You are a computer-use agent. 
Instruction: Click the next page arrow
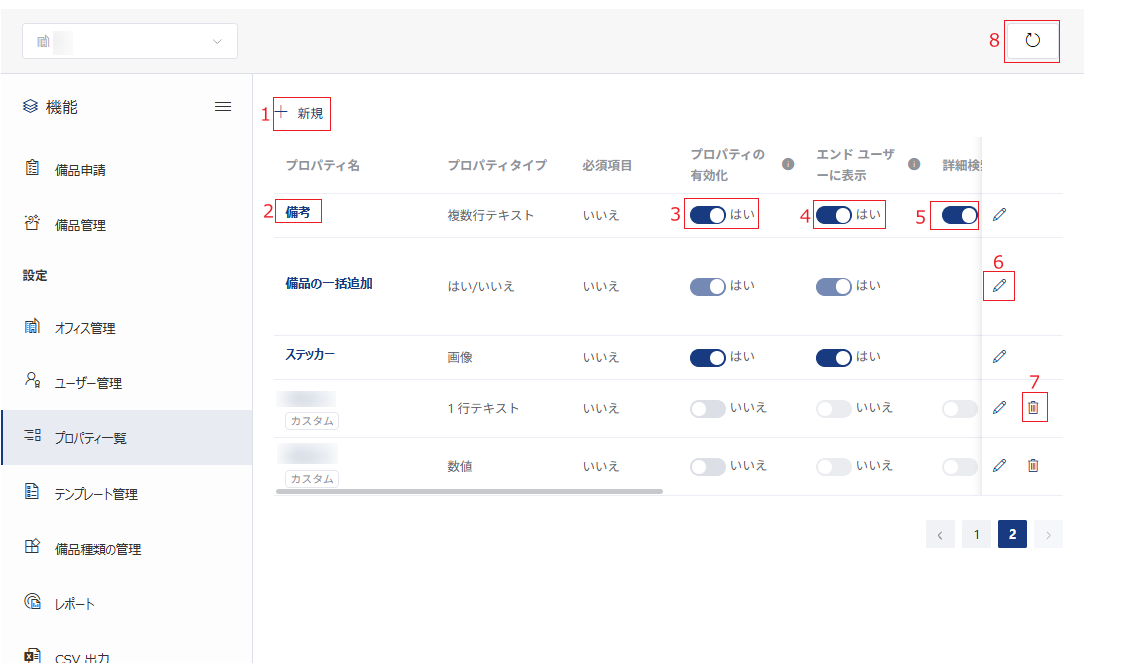tap(1048, 534)
